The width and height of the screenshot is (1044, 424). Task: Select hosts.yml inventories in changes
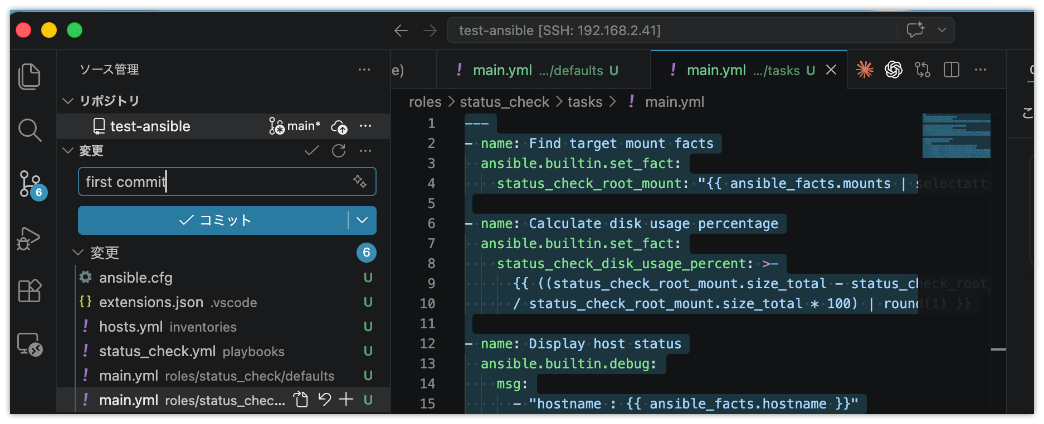[x=224, y=327]
